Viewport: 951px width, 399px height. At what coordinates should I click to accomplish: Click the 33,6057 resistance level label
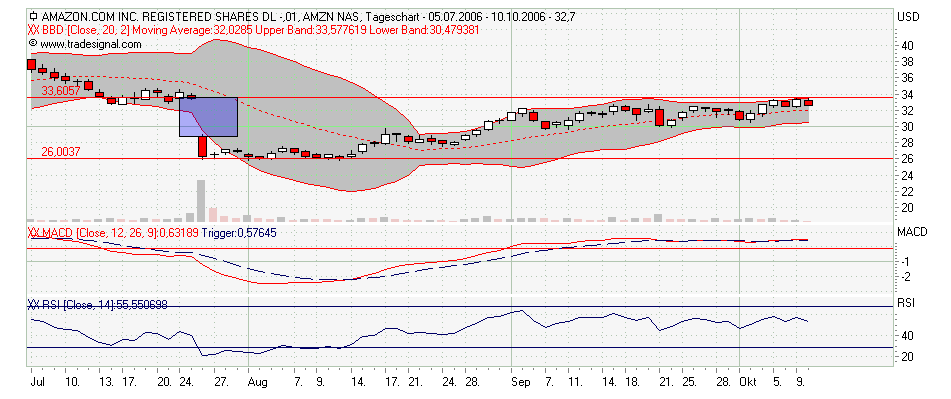pyautogui.click(x=61, y=90)
